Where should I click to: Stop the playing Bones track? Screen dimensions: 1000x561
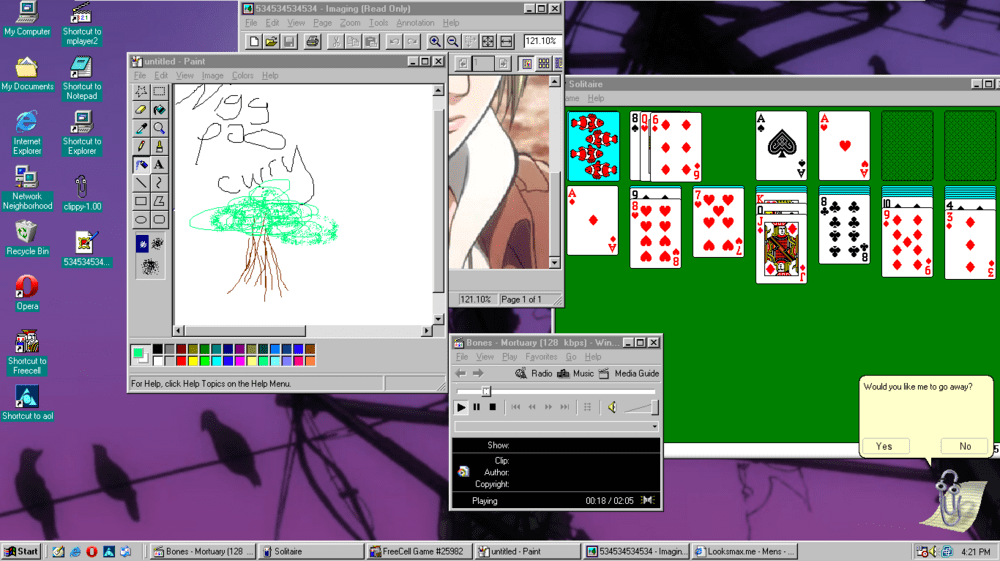click(x=492, y=407)
